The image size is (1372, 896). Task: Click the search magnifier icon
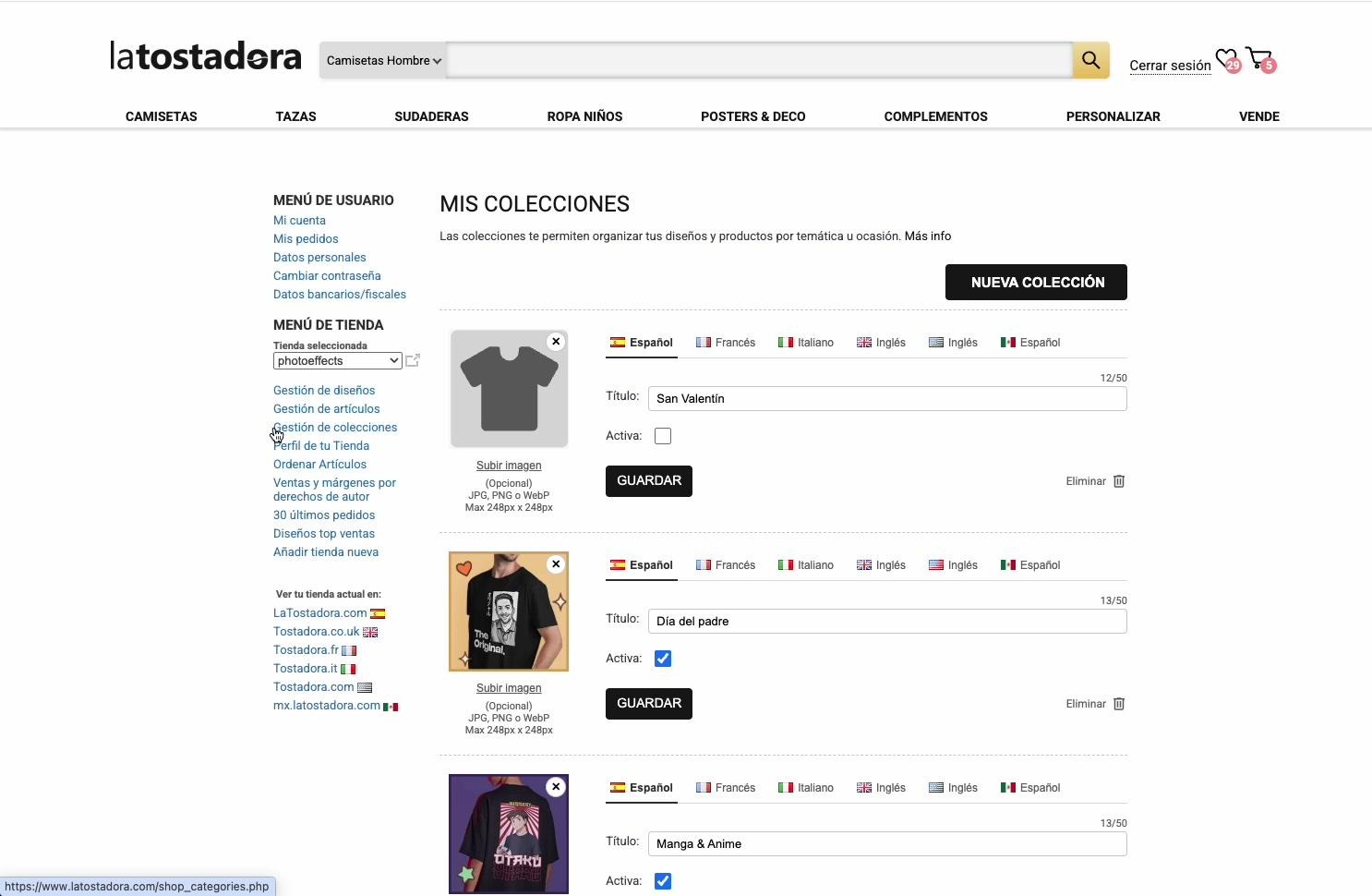[1089, 60]
